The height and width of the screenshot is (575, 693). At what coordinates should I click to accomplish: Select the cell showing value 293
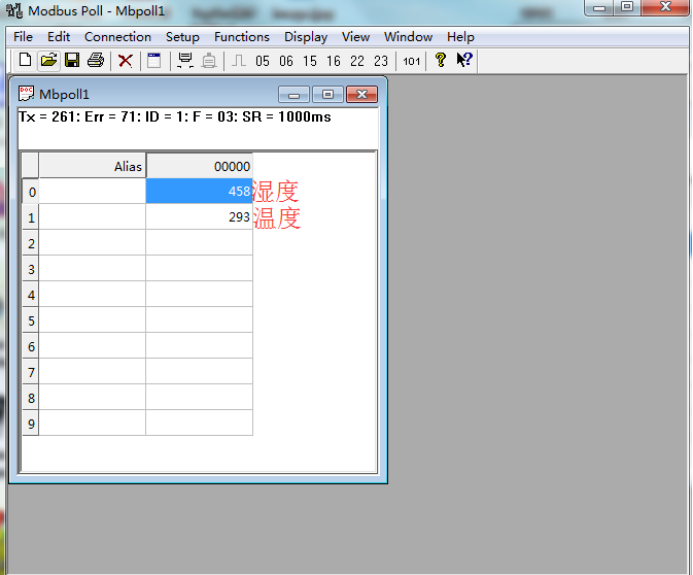pos(199,217)
